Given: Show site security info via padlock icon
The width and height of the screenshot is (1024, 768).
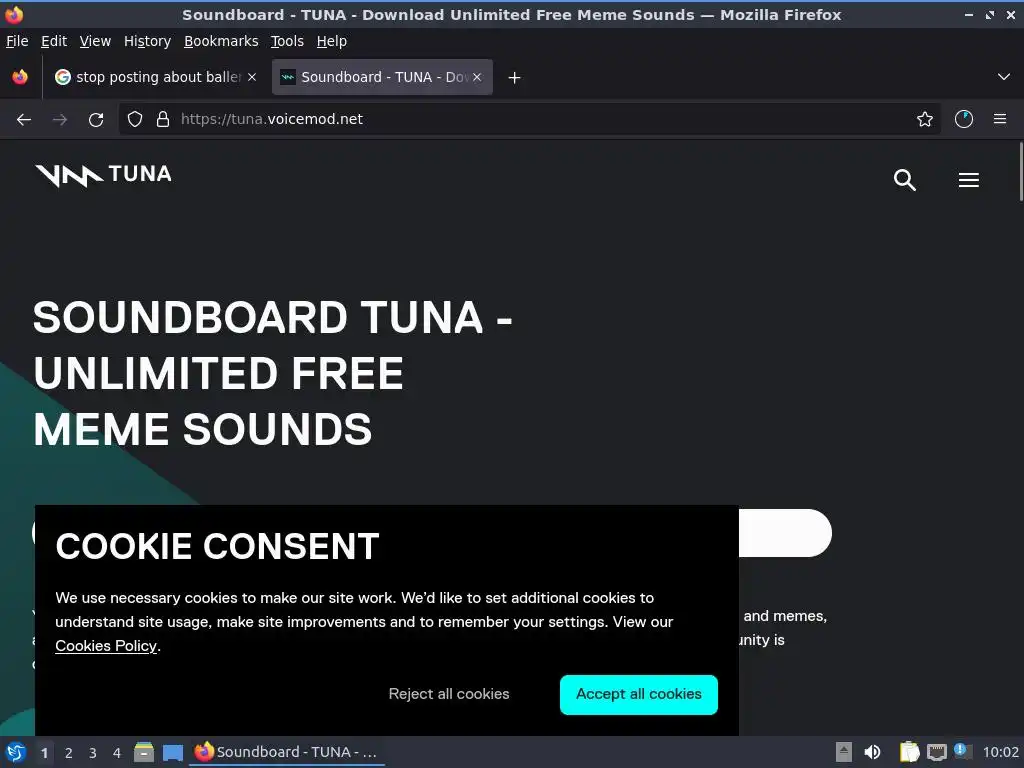Looking at the screenshot, I should tap(163, 119).
